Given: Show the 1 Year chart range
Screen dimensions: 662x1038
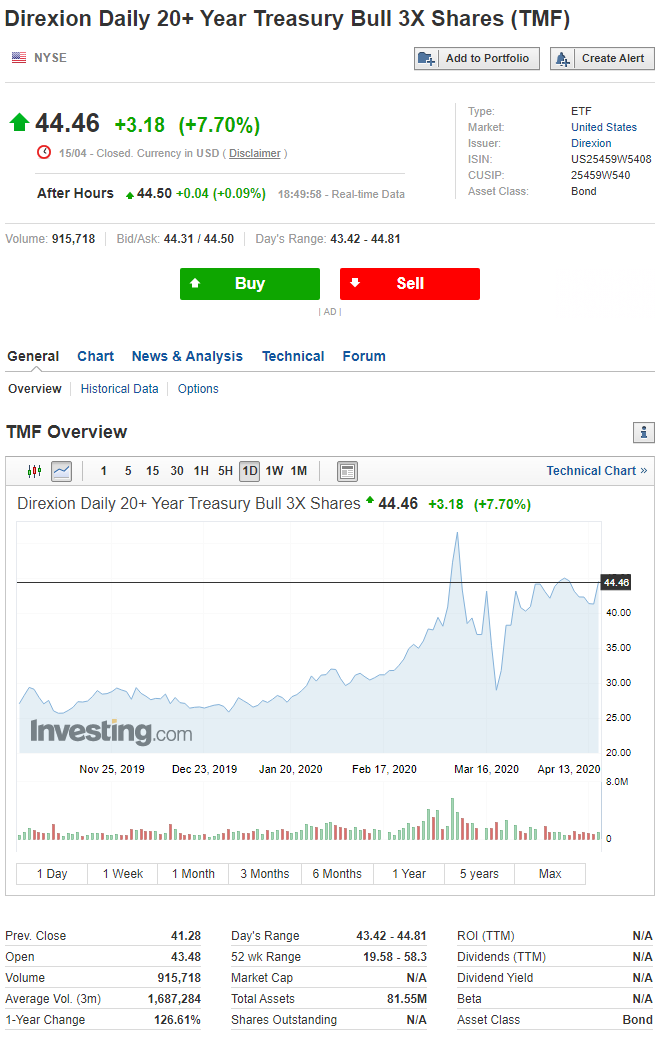Looking at the screenshot, I should [408, 874].
